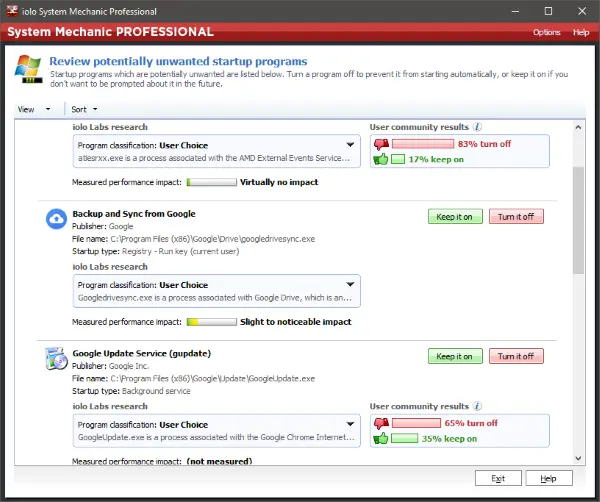Maximize the System Mechanic window
The width and height of the screenshot is (600, 502).
point(548,11)
